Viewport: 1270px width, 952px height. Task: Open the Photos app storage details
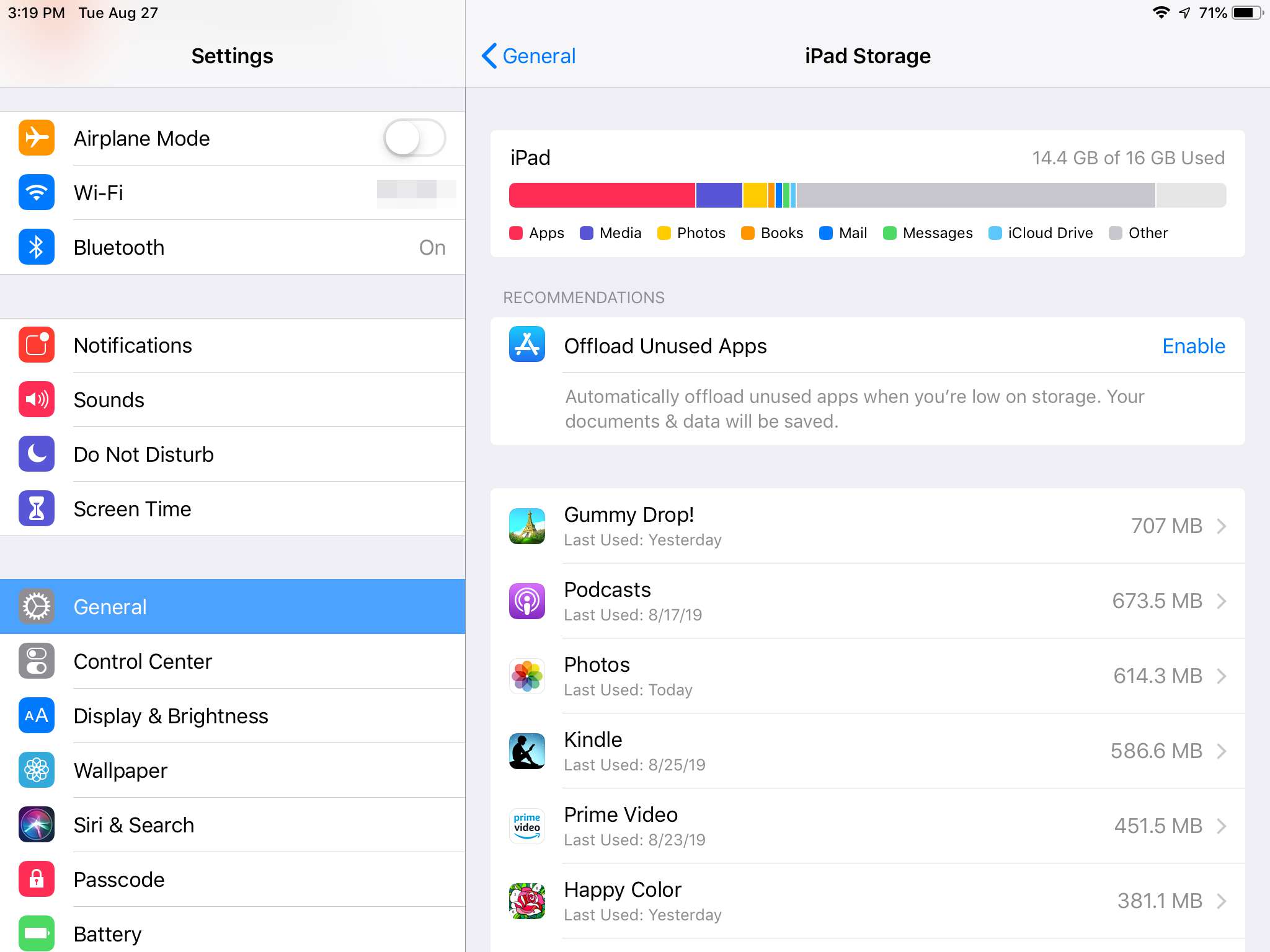(x=868, y=675)
